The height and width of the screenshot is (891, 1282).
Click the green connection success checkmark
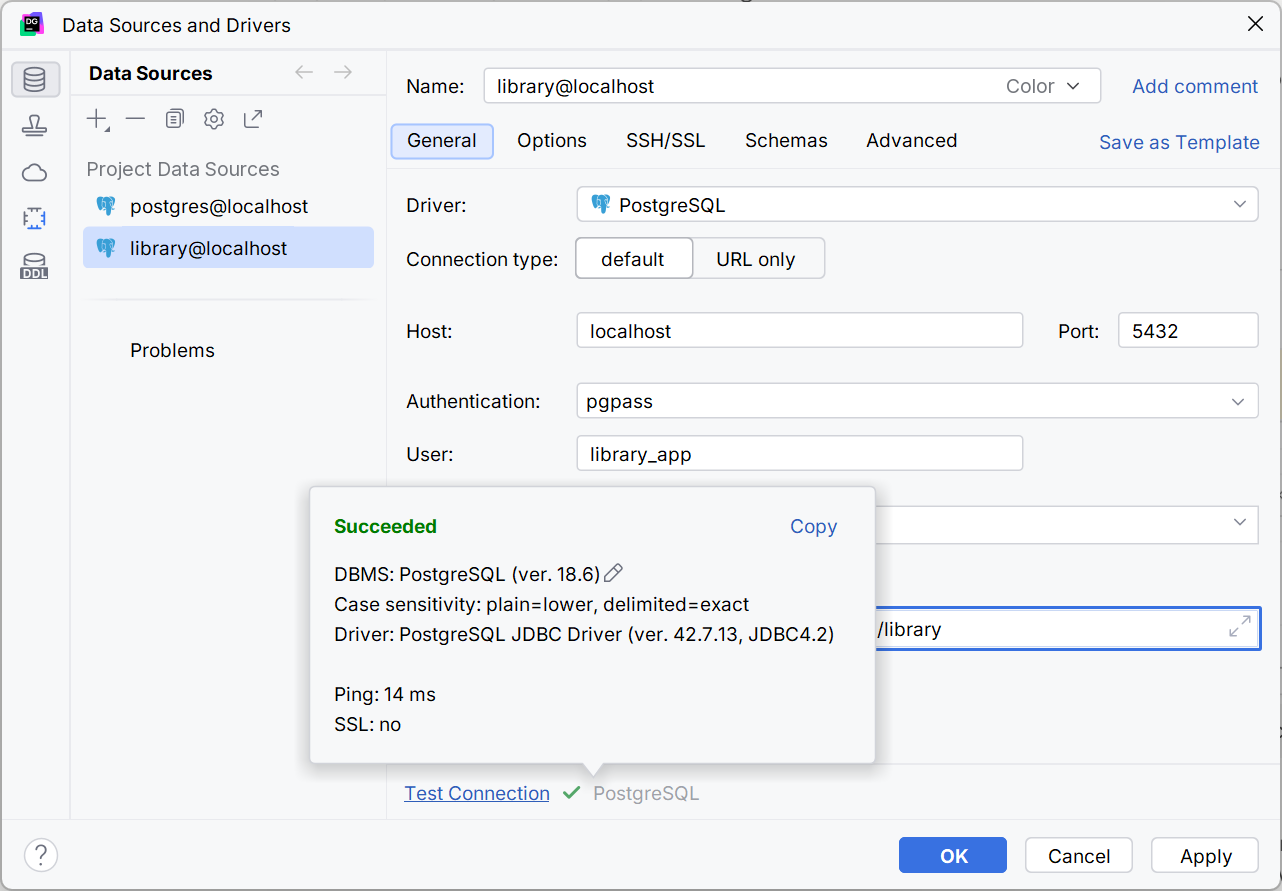point(571,793)
